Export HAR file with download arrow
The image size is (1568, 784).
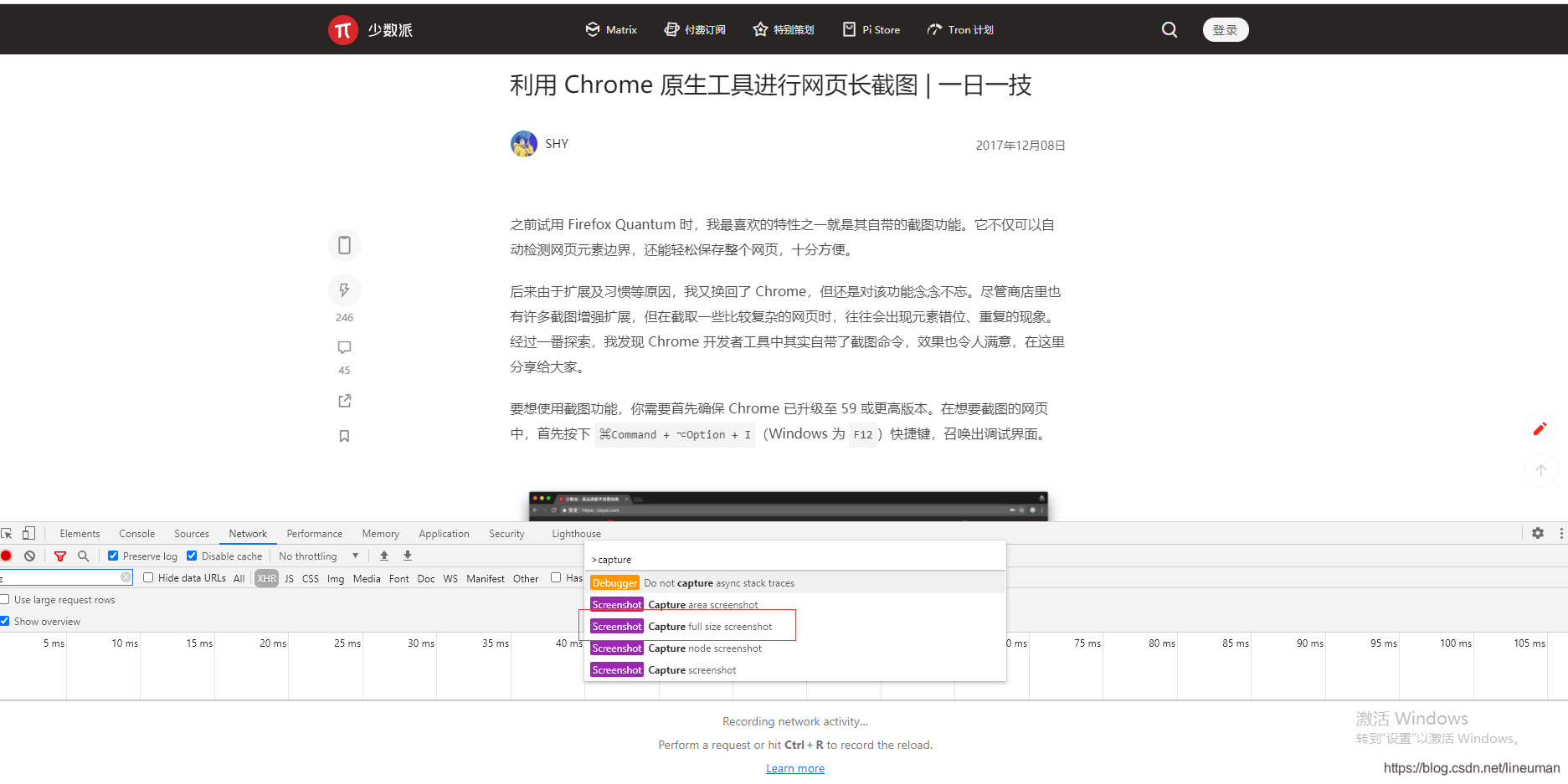pyautogui.click(x=408, y=556)
